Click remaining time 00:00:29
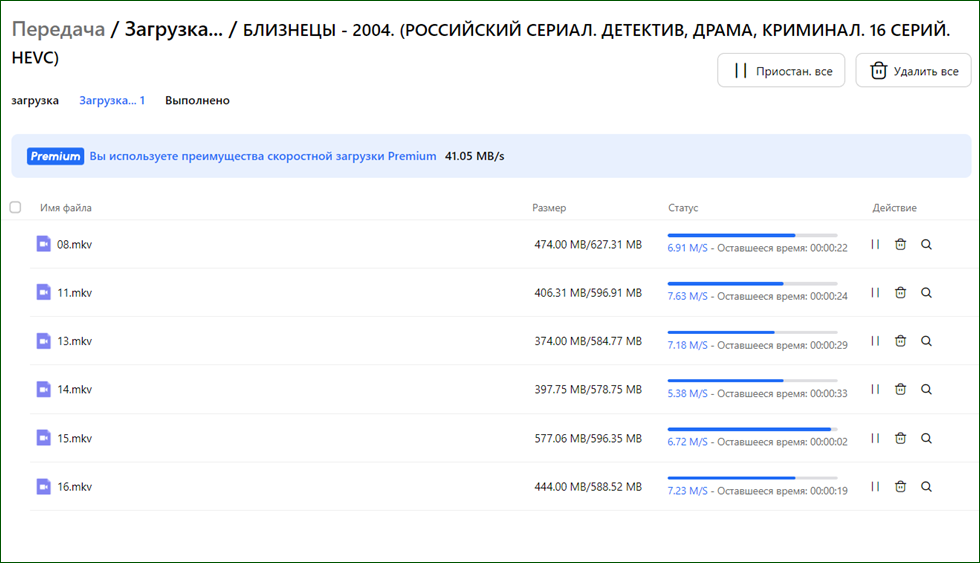980x563 pixels. tap(829, 345)
